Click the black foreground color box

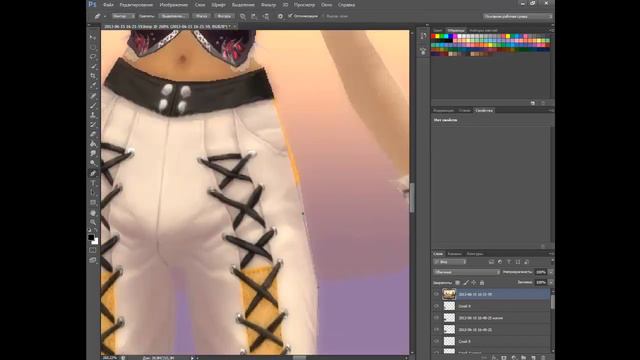91,237
